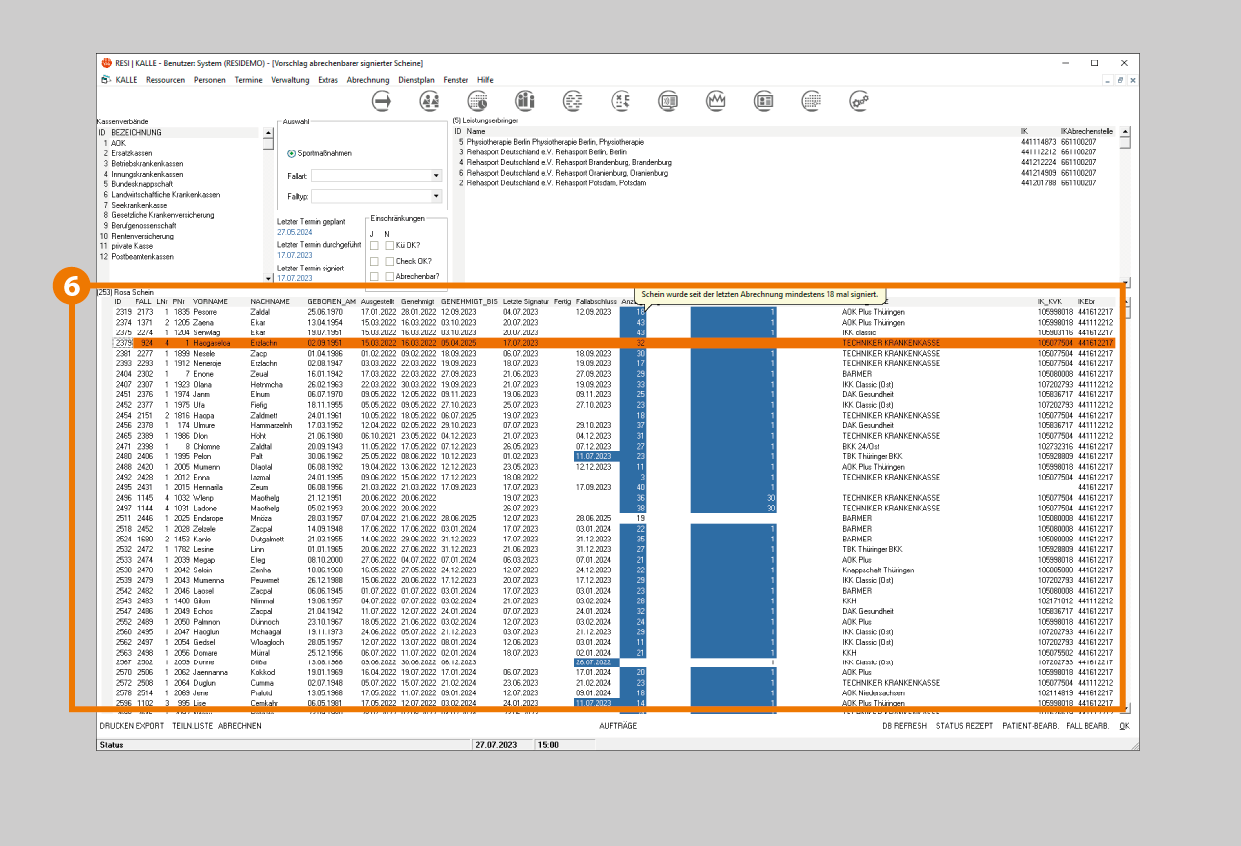Viewport: 1241px width, 846px height.
Task: Tick the N checkbox for Abrechenbar?
Action: [389, 276]
